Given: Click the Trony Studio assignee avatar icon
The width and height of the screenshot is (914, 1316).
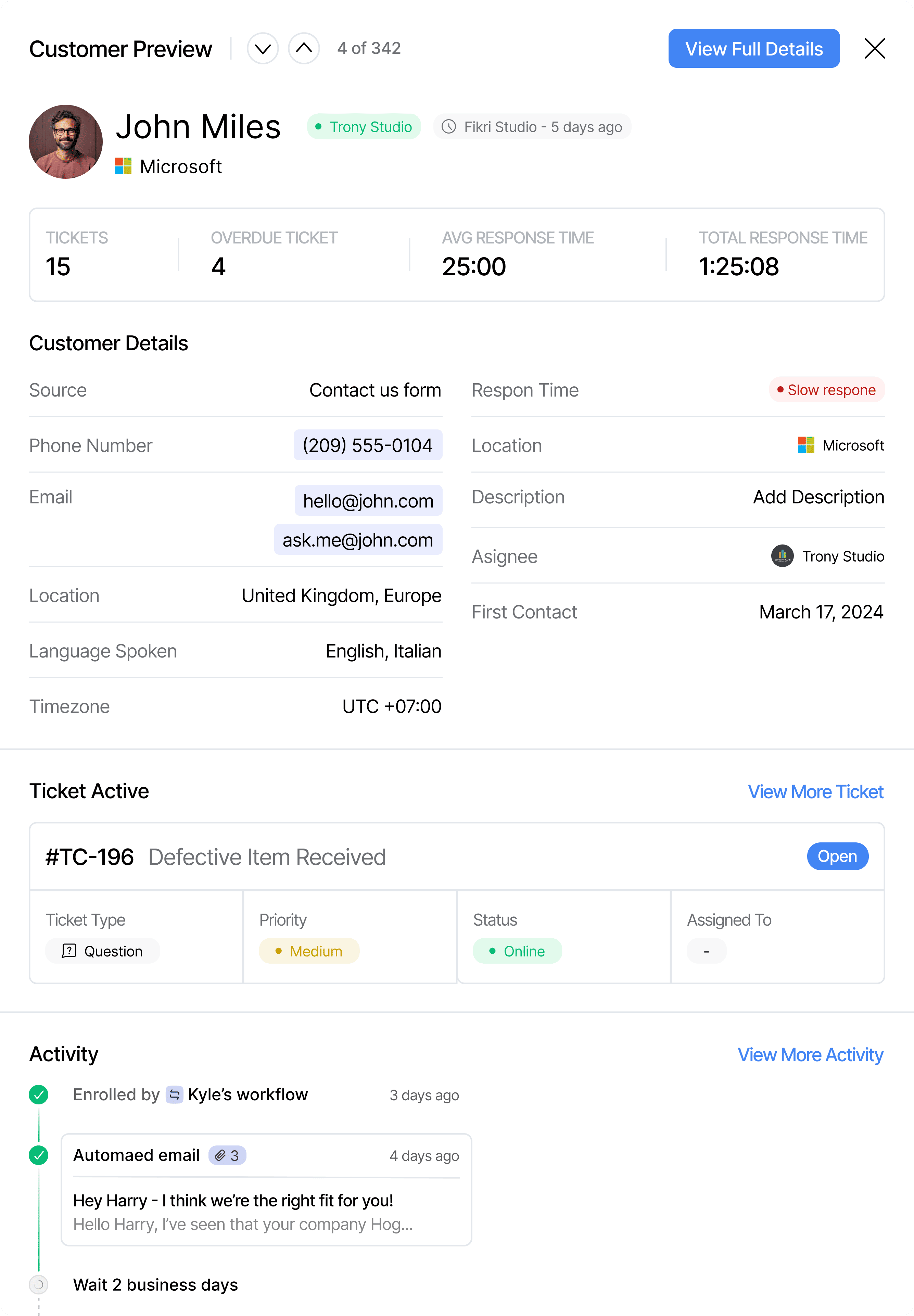Looking at the screenshot, I should click(x=782, y=556).
